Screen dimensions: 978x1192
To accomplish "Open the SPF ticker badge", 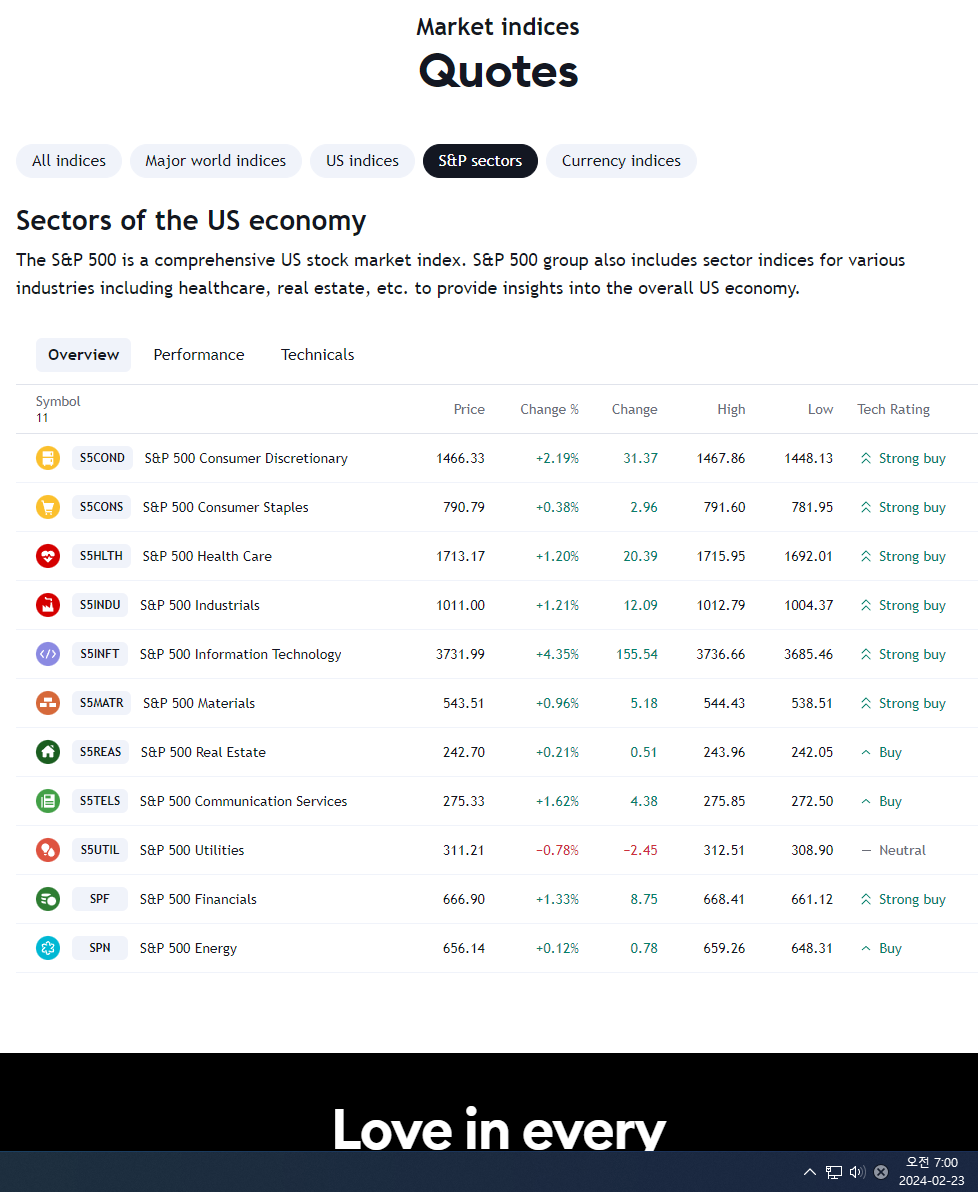I will pos(100,899).
